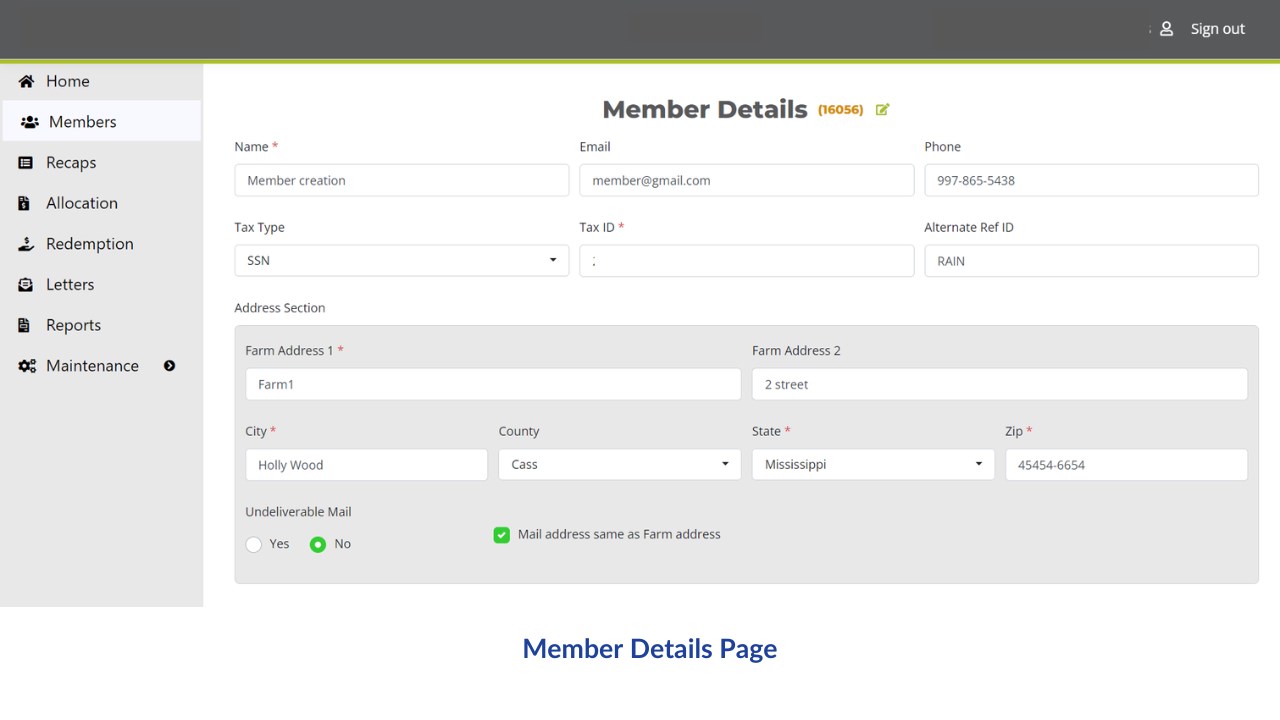Click the Maintenance gears icon

pos(27,366)
